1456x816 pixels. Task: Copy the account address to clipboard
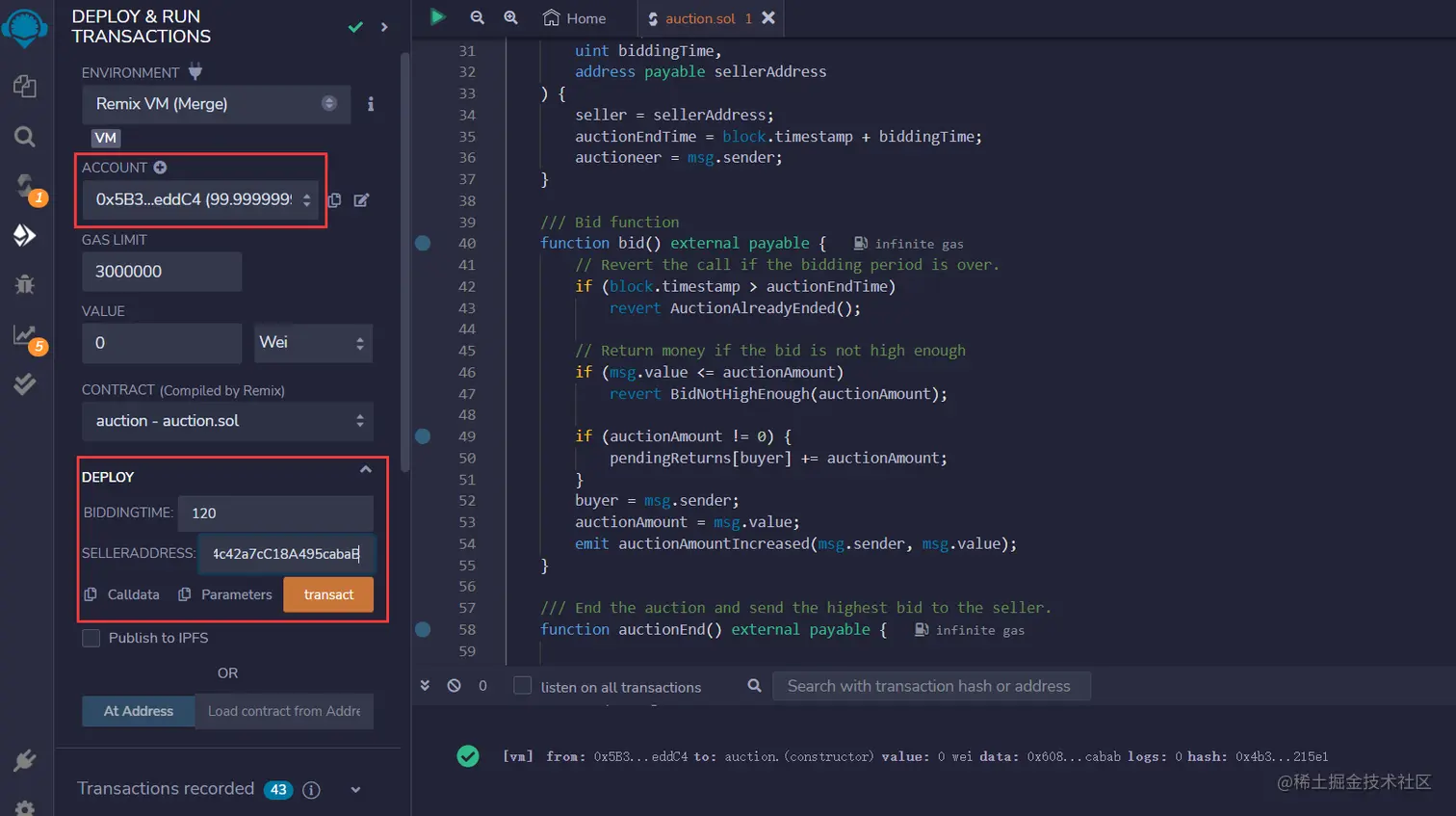334,200
